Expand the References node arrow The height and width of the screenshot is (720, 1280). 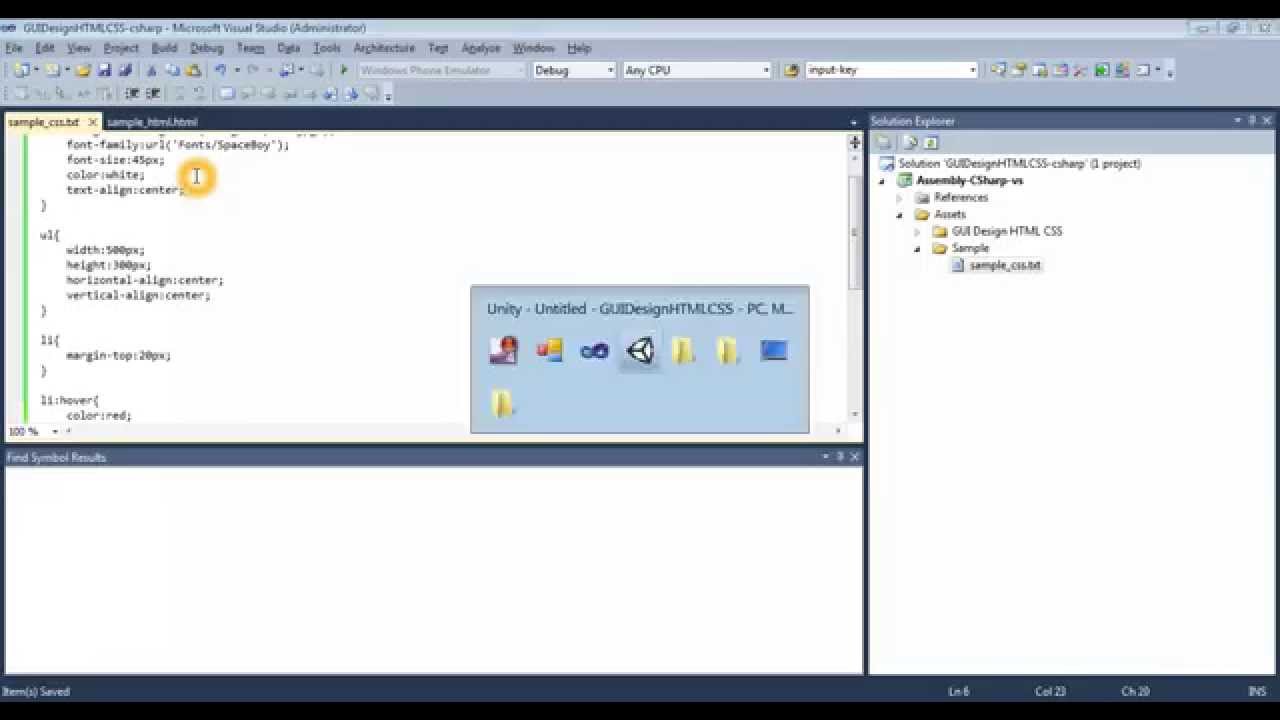tap(900, 198)
